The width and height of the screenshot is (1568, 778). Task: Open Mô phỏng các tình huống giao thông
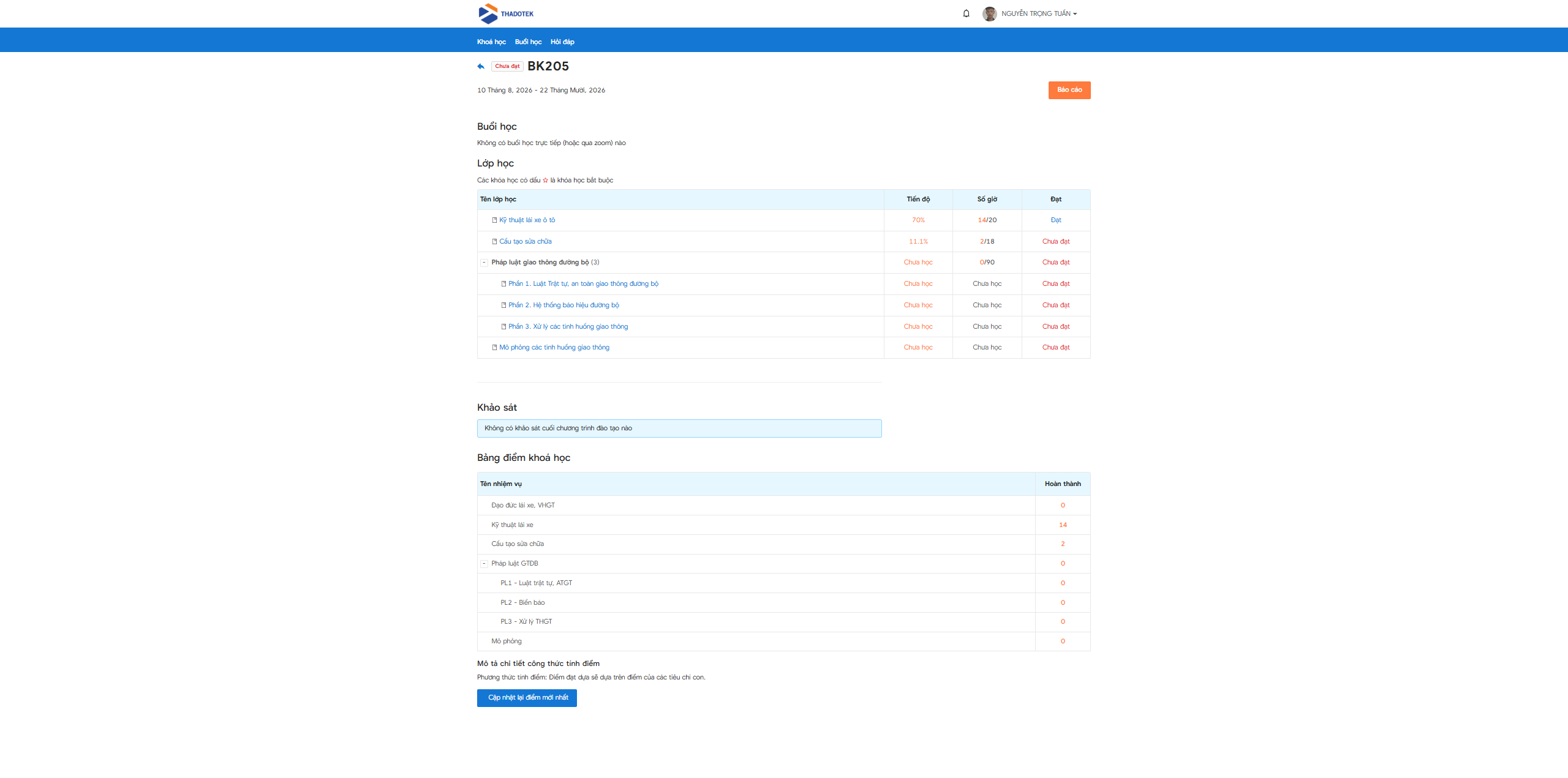(554, 348)
